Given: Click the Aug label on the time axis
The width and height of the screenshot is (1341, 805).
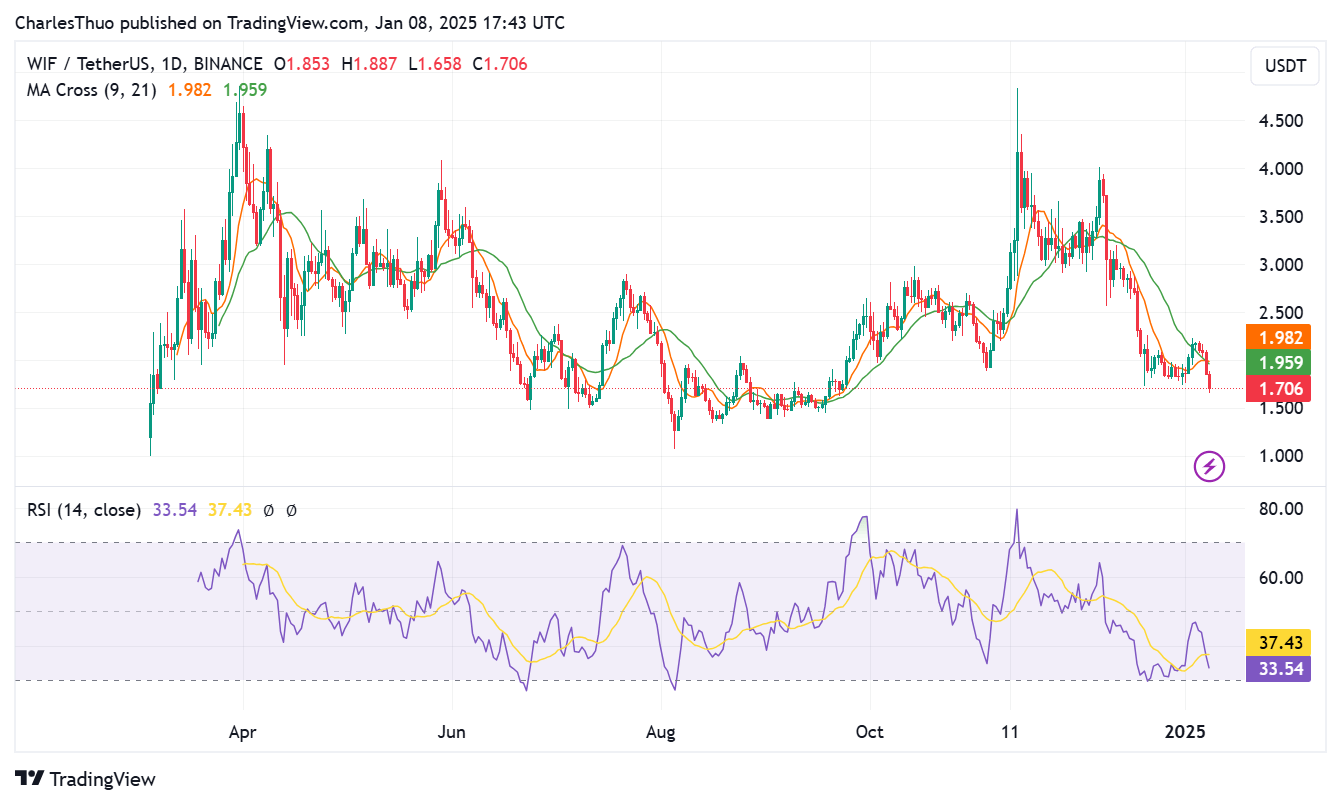Looking at the screenshot, I should [661, 731].
